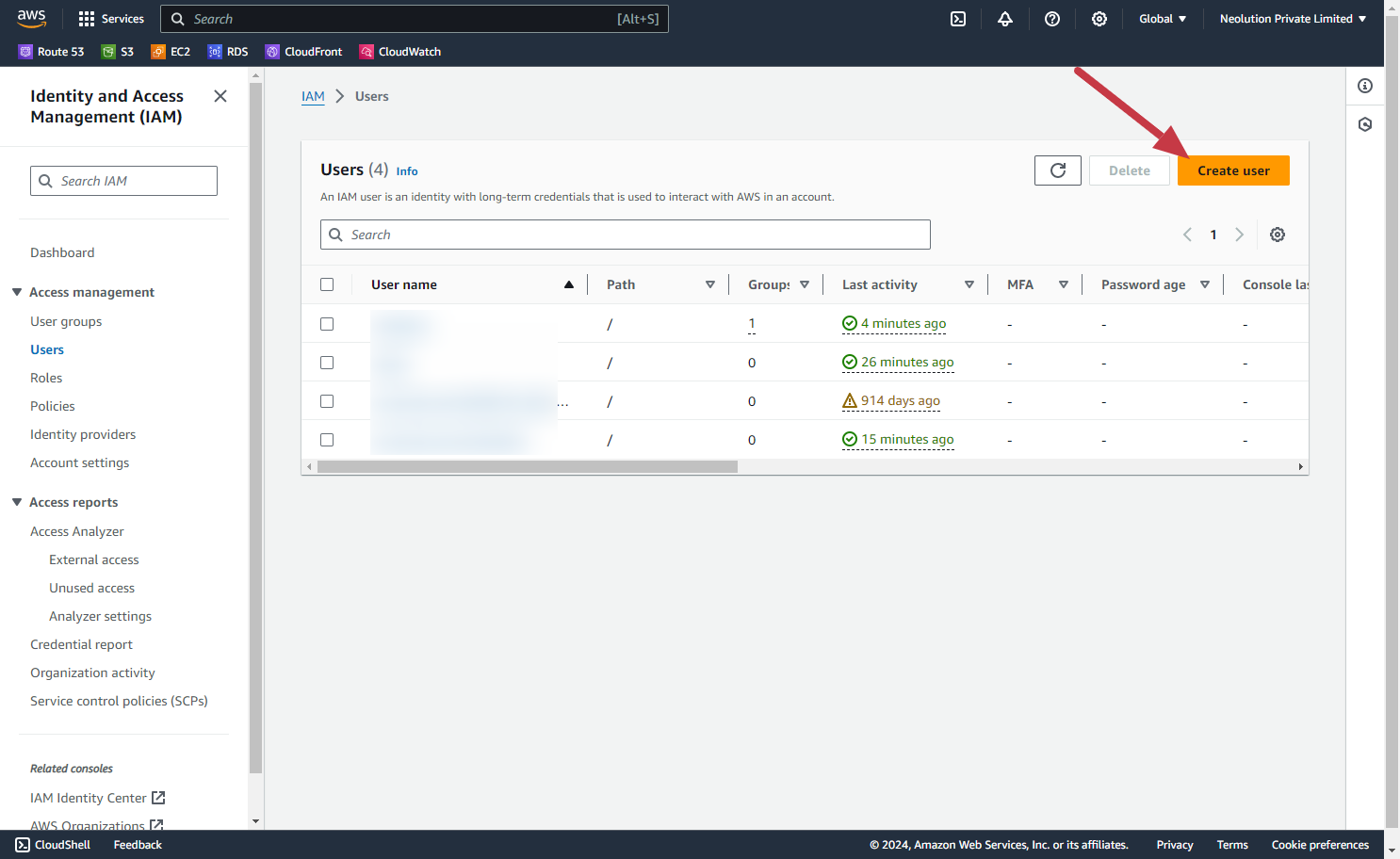Click the IAM breadcrumb link
The width and height of the screenshot is (1400, 859).
coord(313,96)
